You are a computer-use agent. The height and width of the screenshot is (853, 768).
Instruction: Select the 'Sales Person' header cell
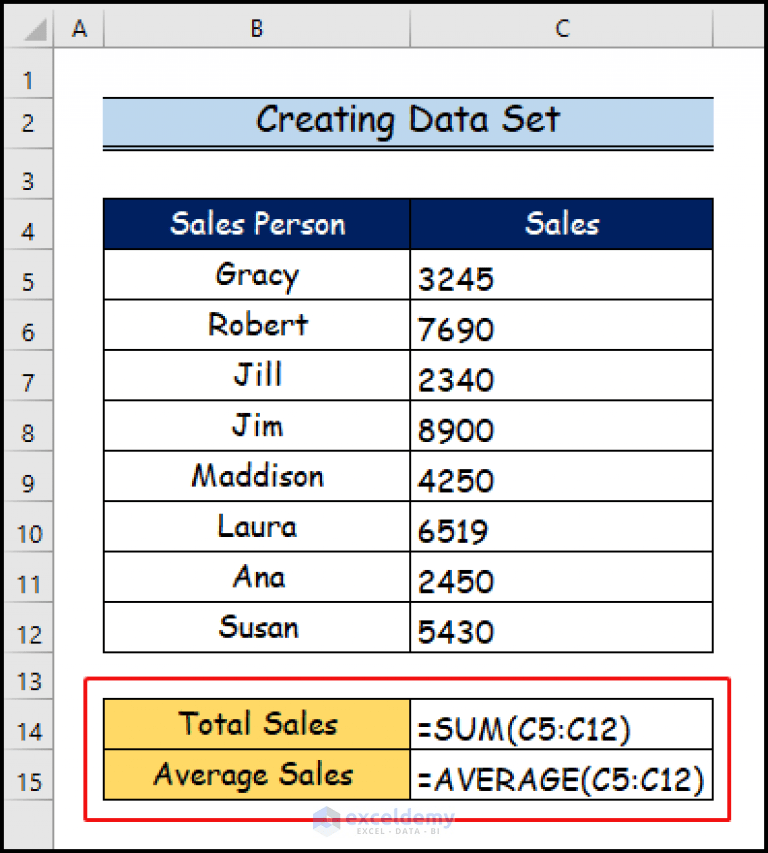point(256,223)
